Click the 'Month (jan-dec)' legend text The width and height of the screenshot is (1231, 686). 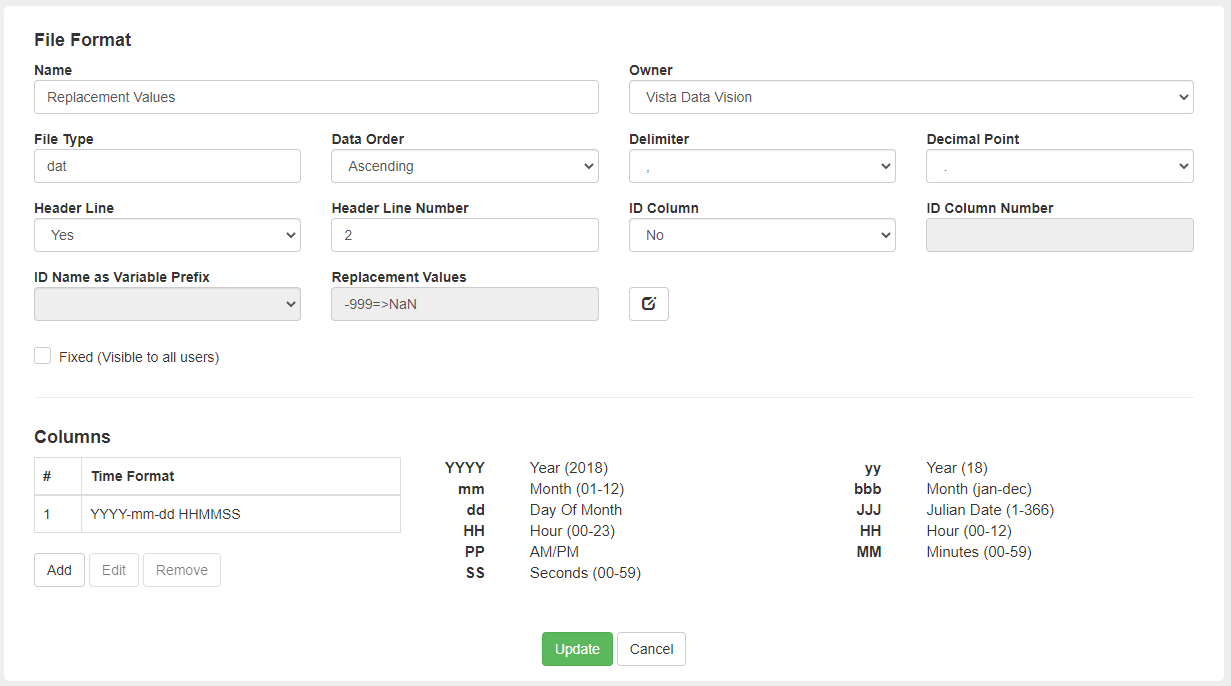click(x=979, y=489)
